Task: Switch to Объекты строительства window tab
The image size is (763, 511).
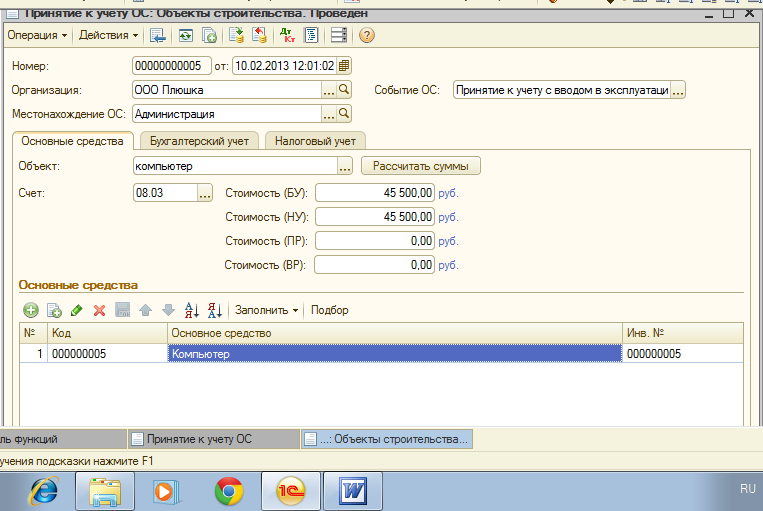Action: 386,439
